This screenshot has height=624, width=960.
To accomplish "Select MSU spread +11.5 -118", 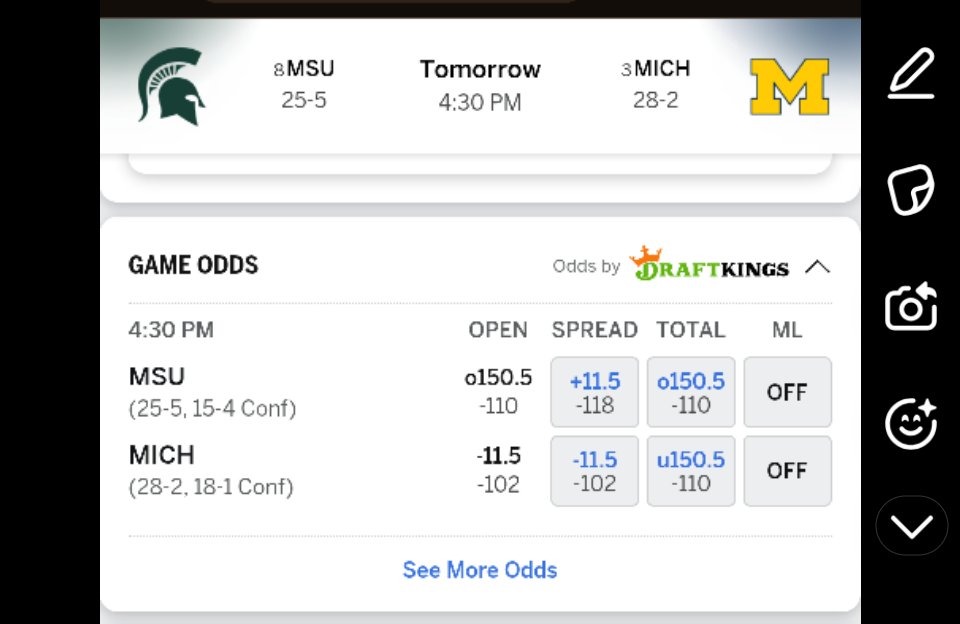I will 594,392.
